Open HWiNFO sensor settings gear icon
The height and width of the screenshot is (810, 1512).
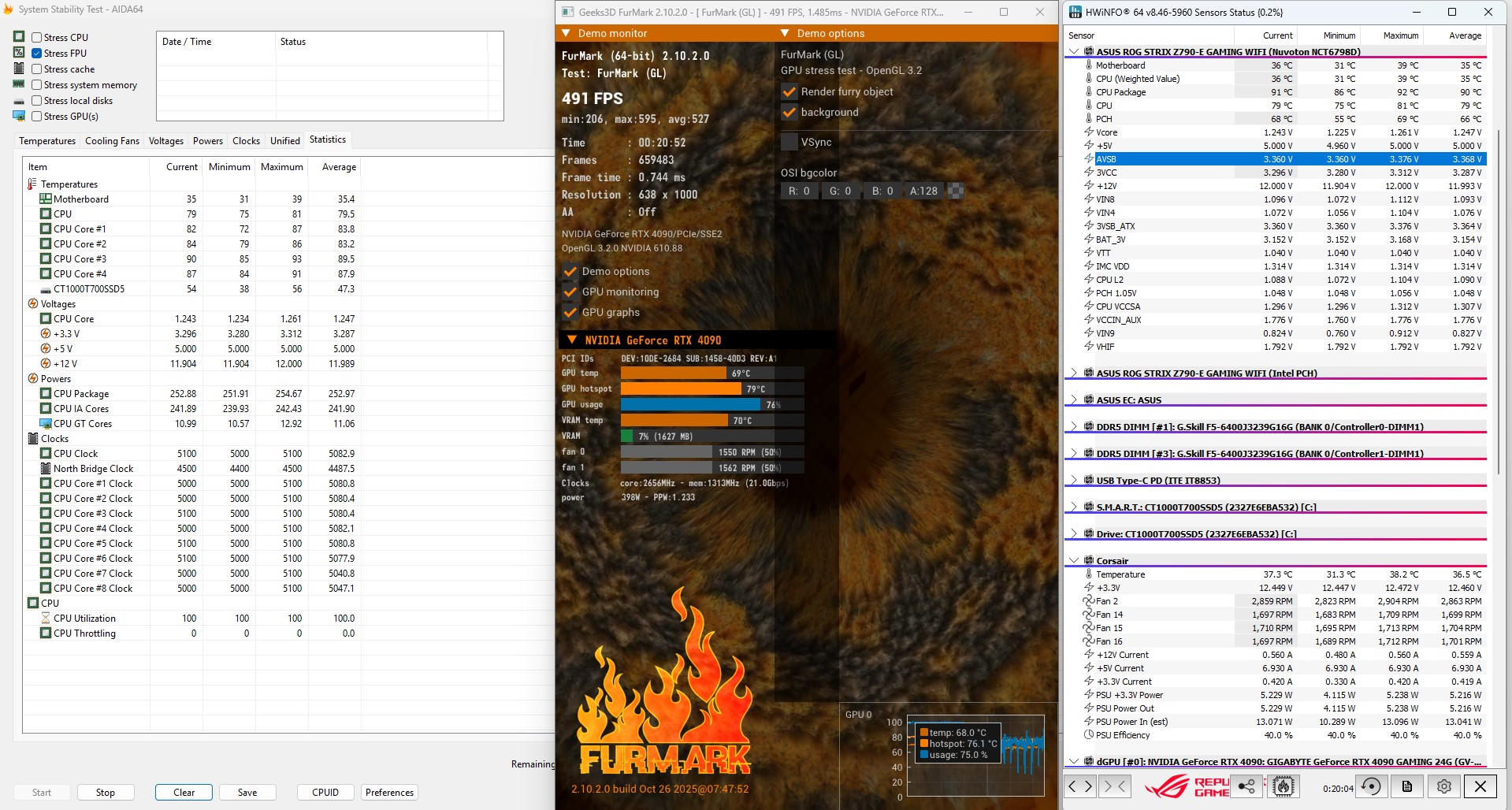1443,786
